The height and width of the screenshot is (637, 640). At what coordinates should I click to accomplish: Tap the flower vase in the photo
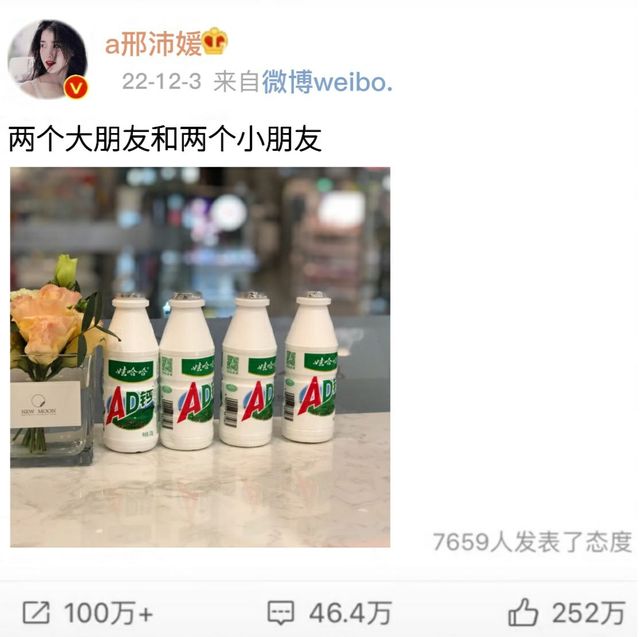coord(52,361)
